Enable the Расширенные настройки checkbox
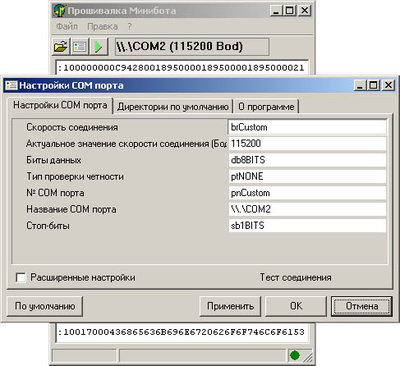 [21, 277]
